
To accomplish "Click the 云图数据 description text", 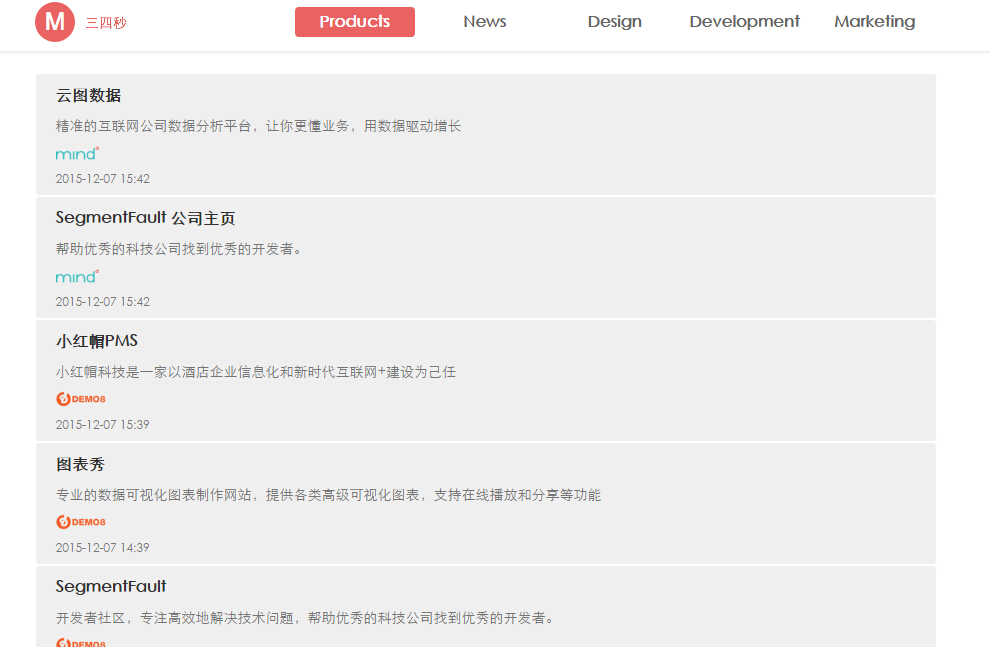I will (258, 126).
